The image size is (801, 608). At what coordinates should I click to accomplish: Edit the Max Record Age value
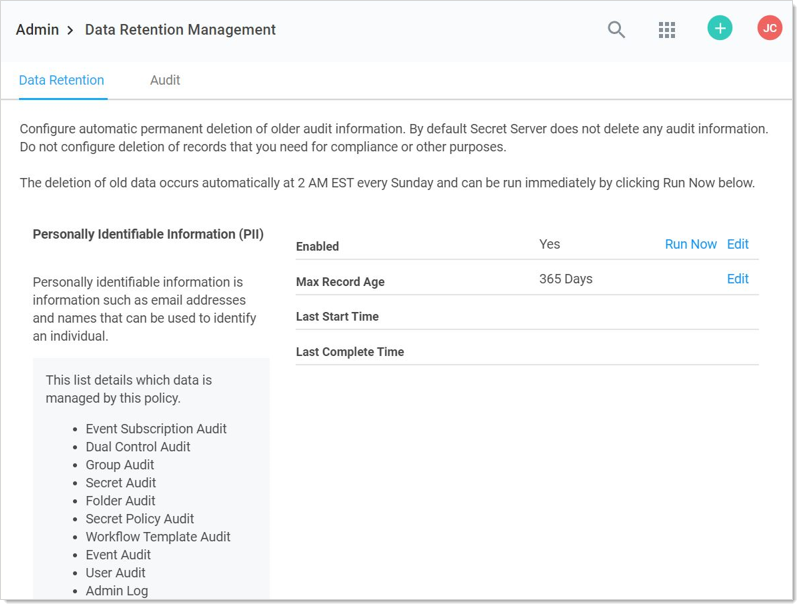pyautogui.click(x=737, y=279)
